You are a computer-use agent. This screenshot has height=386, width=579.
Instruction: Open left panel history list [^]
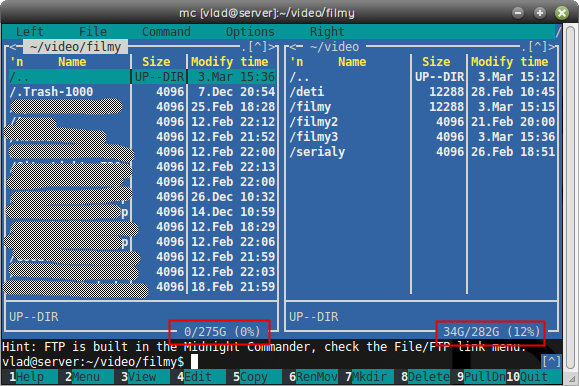point(258,47)
